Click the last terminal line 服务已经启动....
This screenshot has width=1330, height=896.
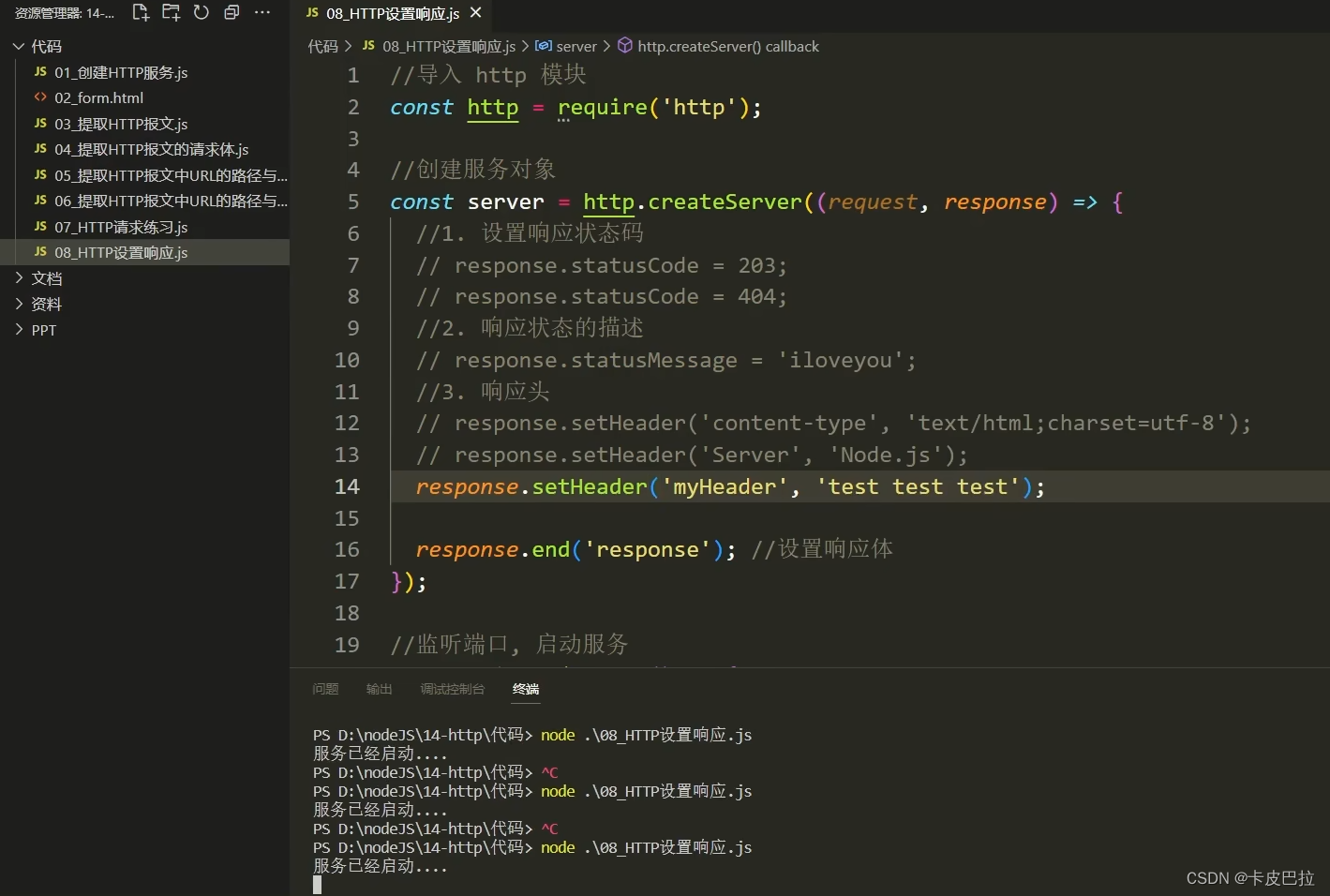[x=381, y=866]
